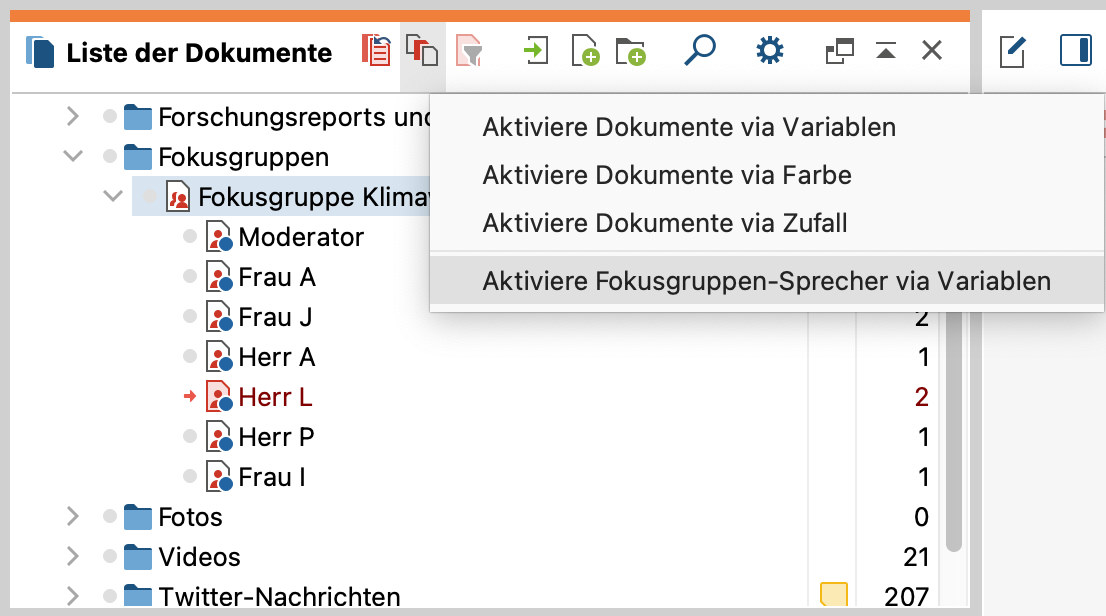Viewport: 1106px width, 616px height.
Task: Click the import documents green arrow icon
Action: pyautogui.click(x=535, y=51)
